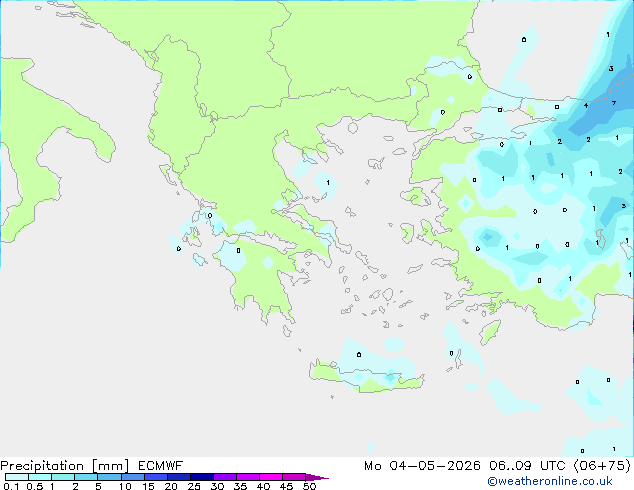Click the '06..09 UTC' time text
The width and height of the screenshot is (634, 490).
(526, 466)
